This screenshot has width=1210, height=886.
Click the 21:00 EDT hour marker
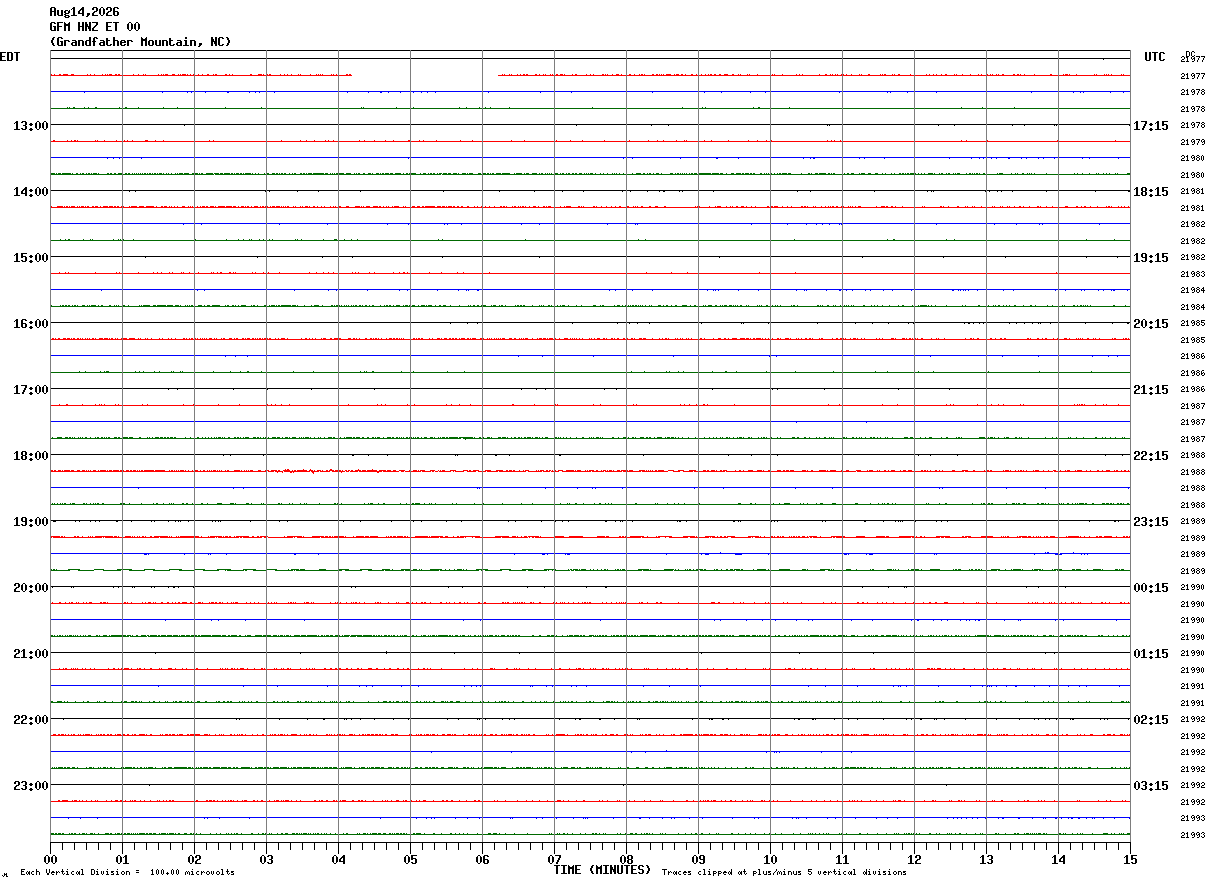click(30, 654)
